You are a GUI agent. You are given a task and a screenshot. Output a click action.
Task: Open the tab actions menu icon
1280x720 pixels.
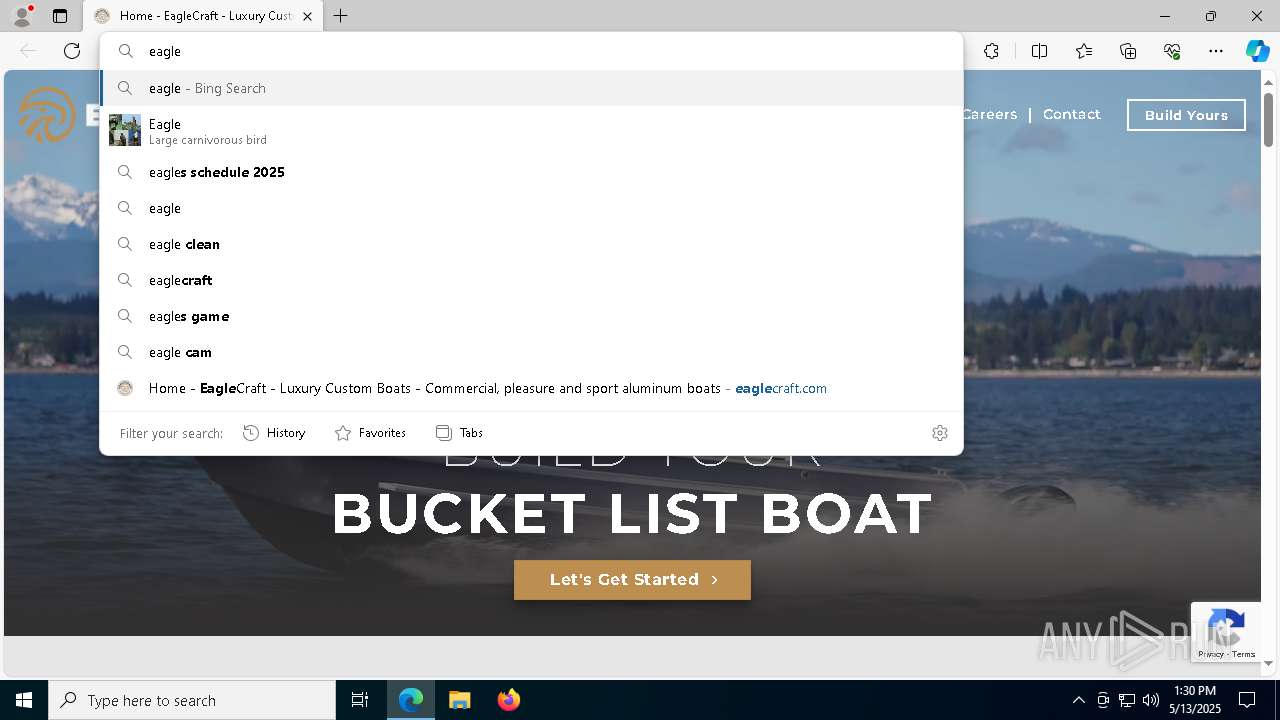click(60, 16)
